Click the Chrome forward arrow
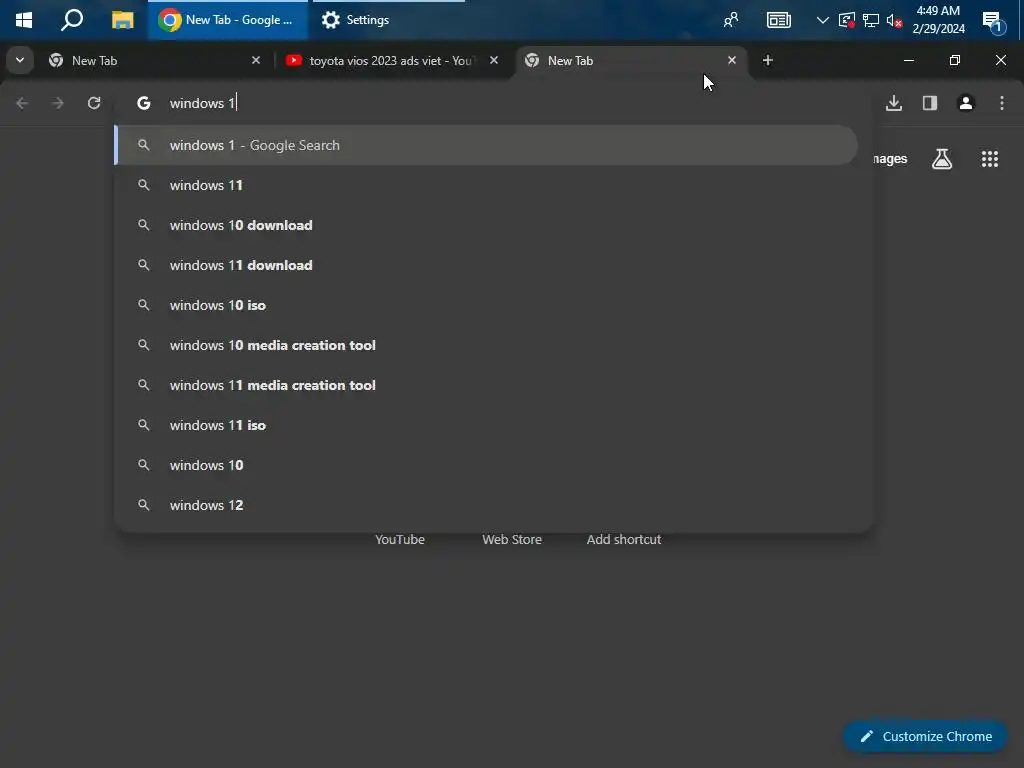1024x768 pixels. point(58,103)
